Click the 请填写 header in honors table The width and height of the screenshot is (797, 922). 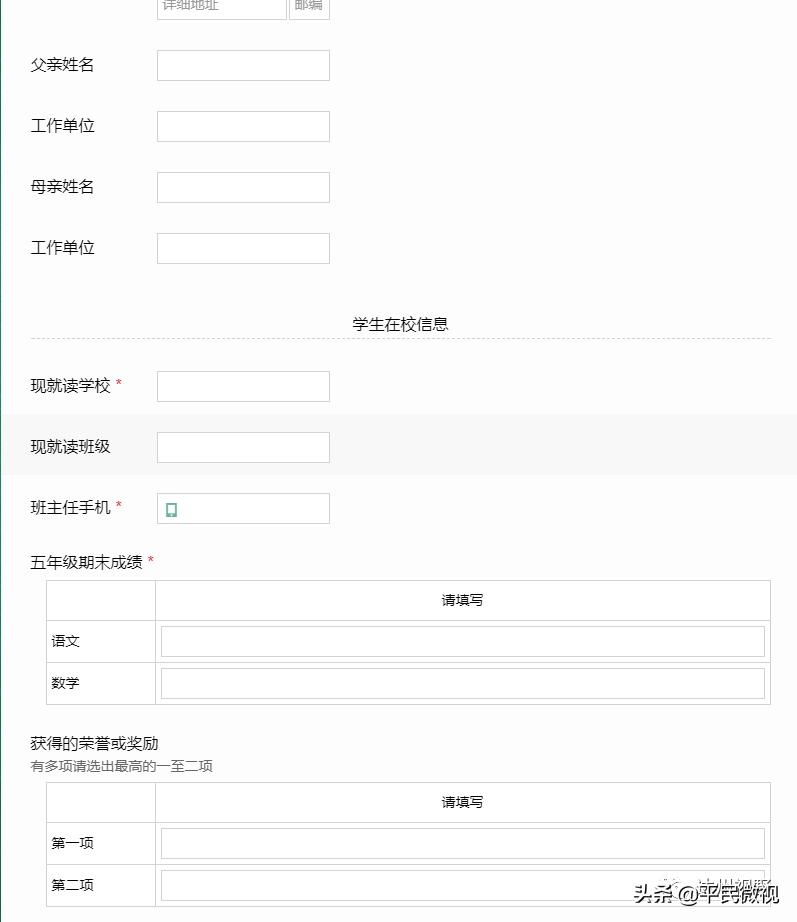[x=461, y=801]
